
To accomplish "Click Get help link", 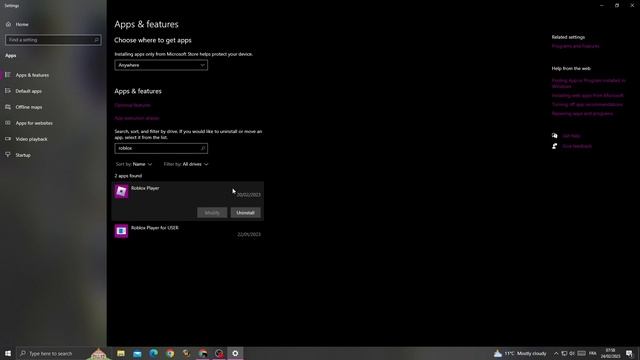I will pos(571,136).
